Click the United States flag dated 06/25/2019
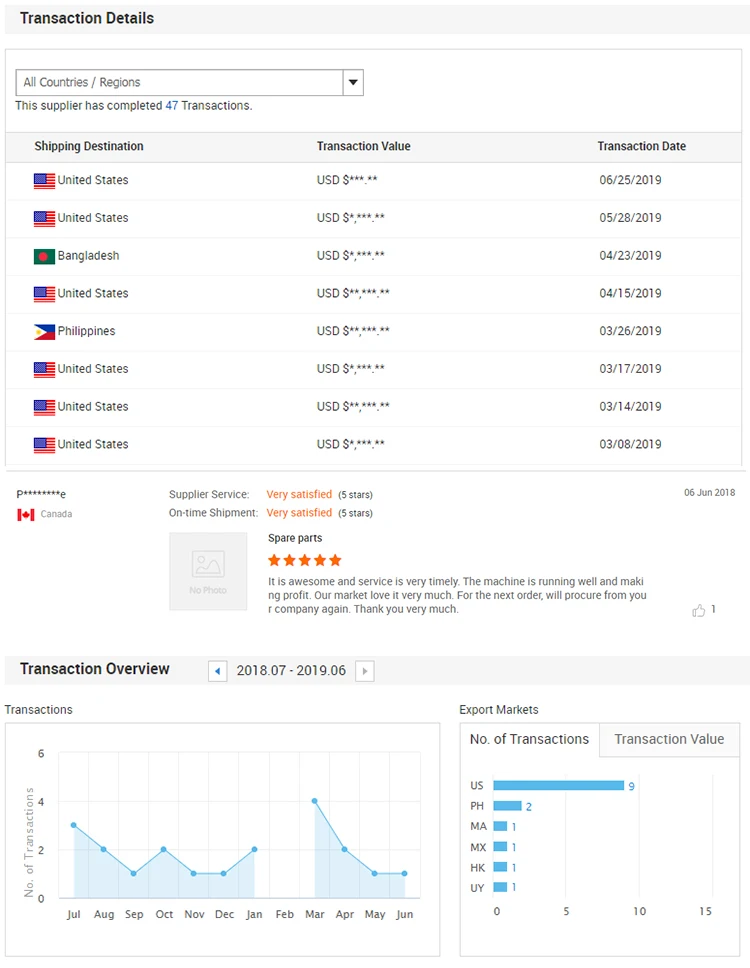 pos(44,181)
